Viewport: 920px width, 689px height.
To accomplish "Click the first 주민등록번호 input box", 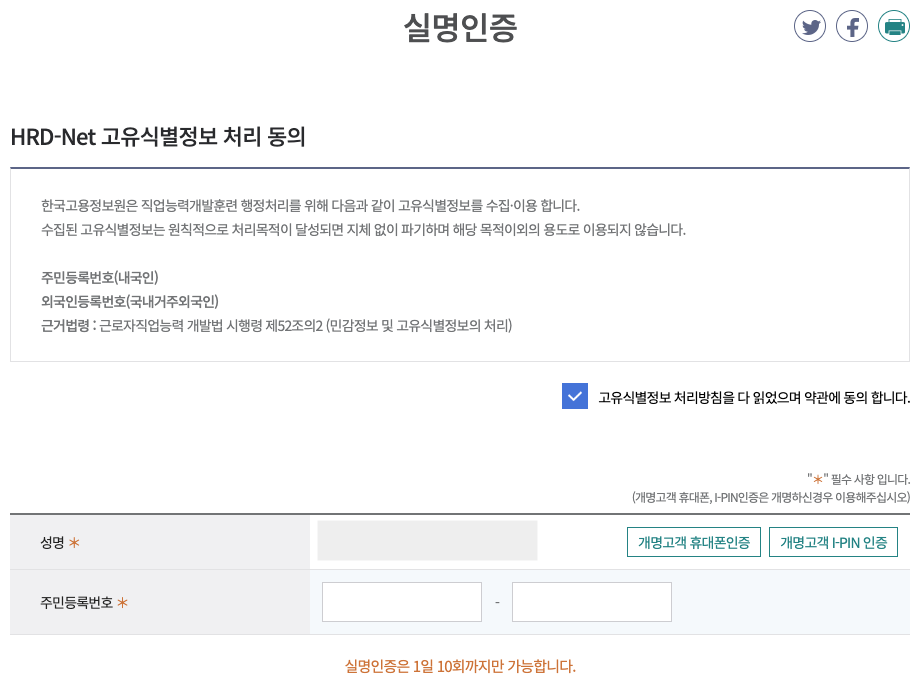I will coord(400,601).
